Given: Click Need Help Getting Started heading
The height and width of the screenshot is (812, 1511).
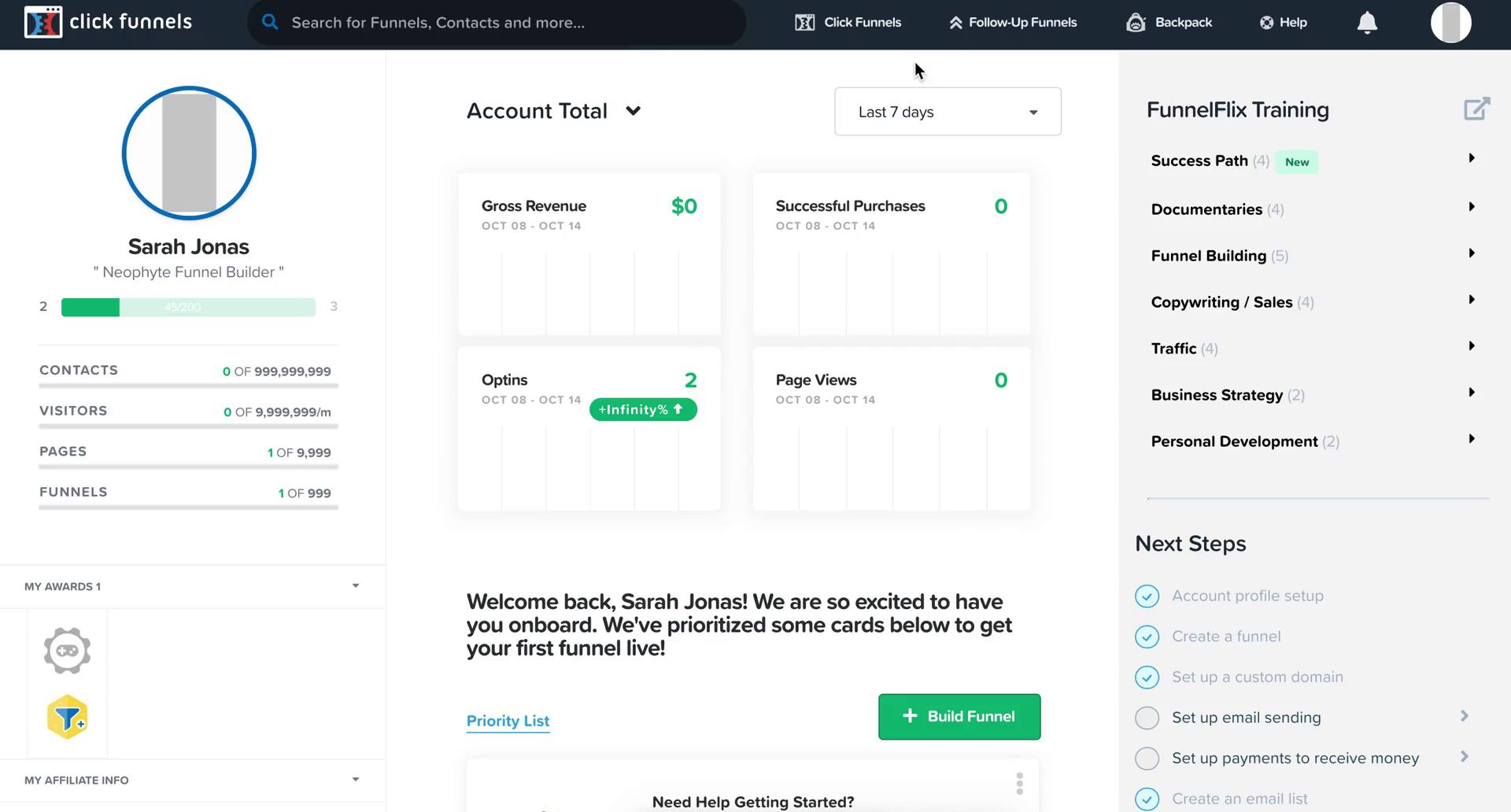Looking at the screenshot, I should click(753, 802).
